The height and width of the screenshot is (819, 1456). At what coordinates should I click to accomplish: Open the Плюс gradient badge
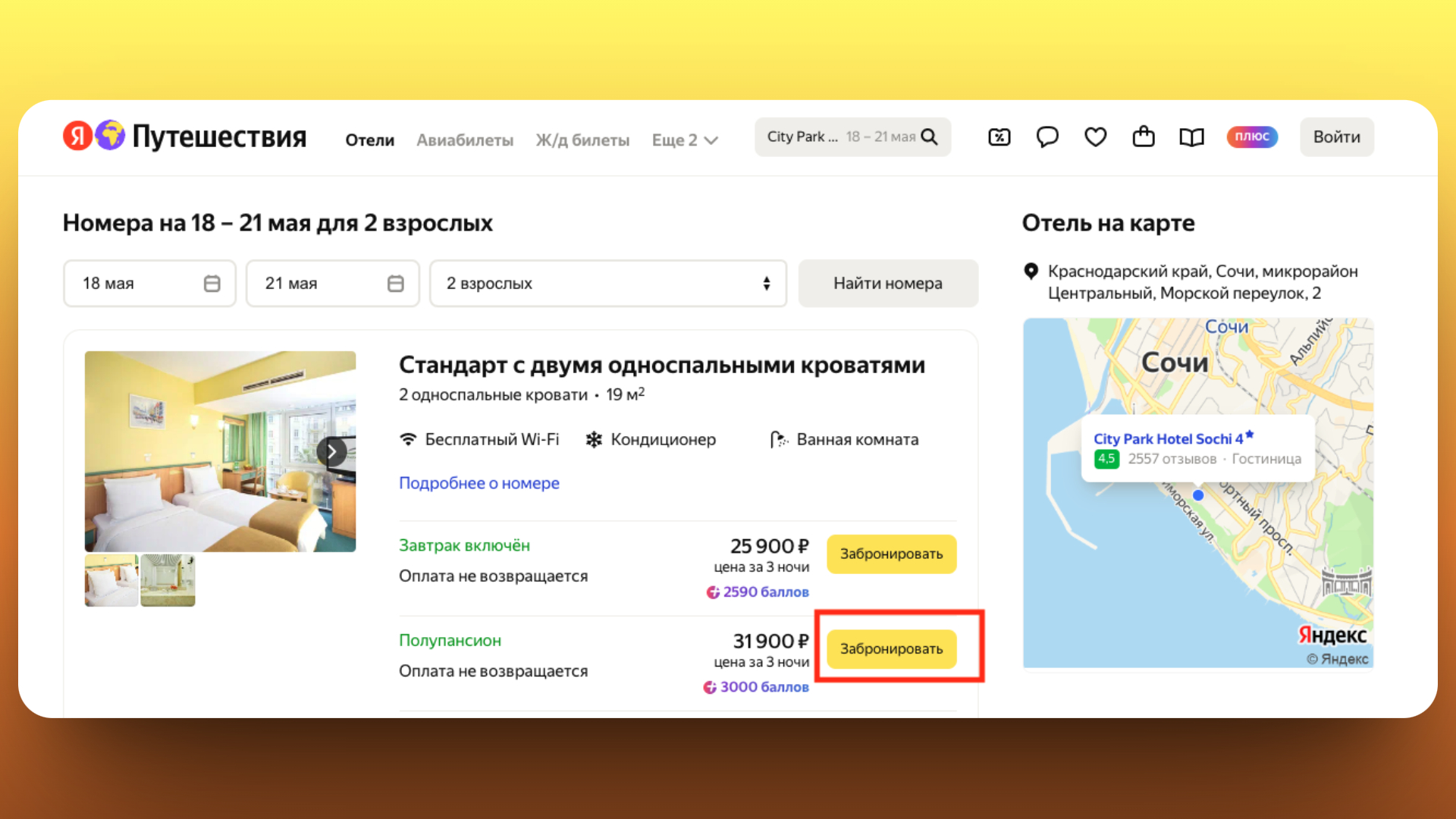pyautogui.click(x=1251, y=136)
